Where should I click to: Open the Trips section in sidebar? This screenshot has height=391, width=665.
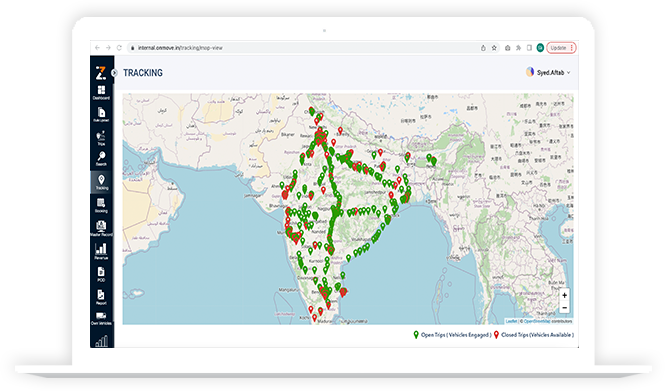tap(101, 138)
